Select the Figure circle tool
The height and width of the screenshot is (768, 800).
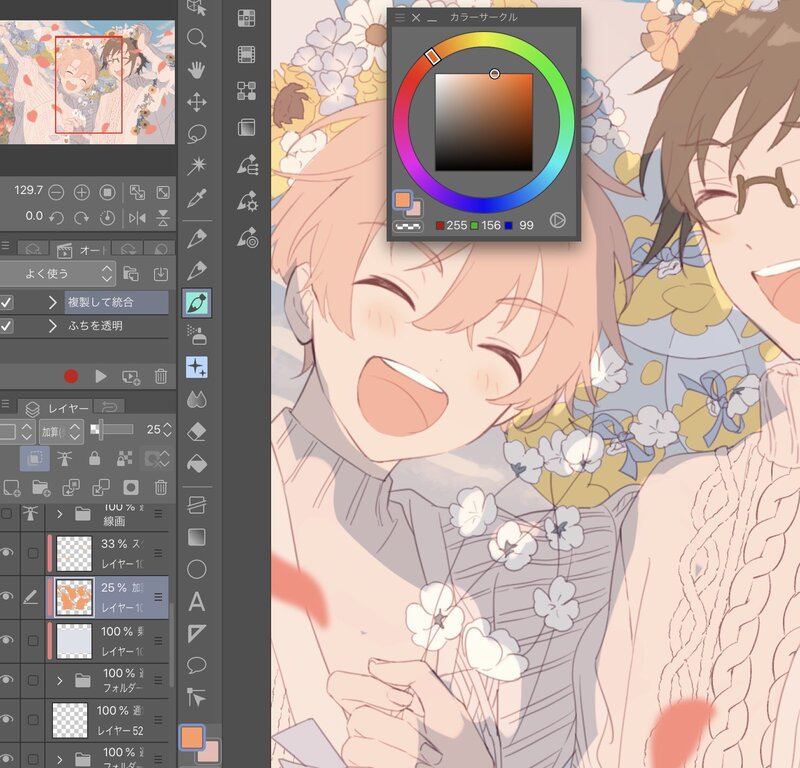click(196, 569)
